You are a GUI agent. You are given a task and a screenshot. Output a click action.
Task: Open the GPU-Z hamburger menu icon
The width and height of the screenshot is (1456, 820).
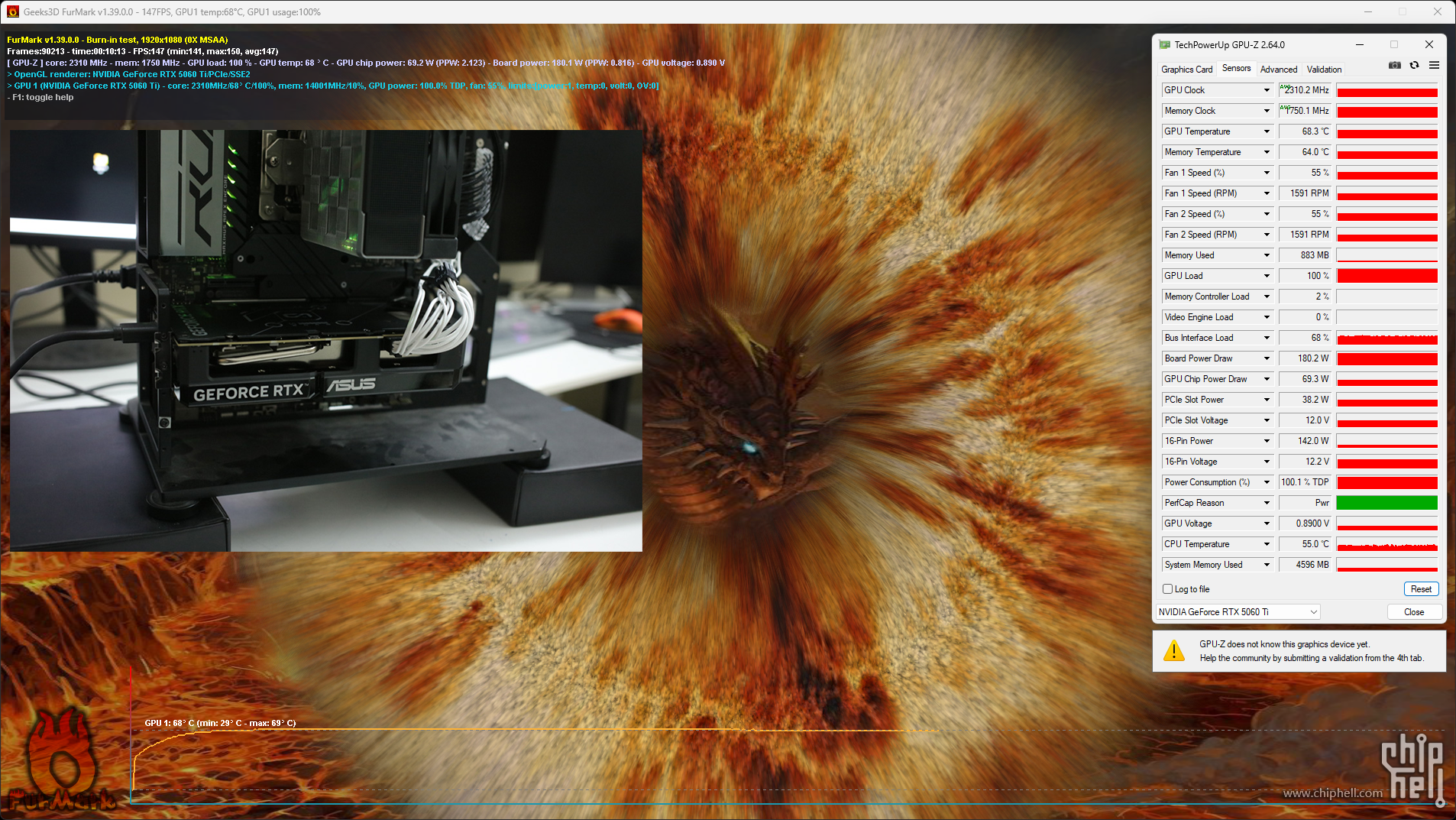[1434, 66]
